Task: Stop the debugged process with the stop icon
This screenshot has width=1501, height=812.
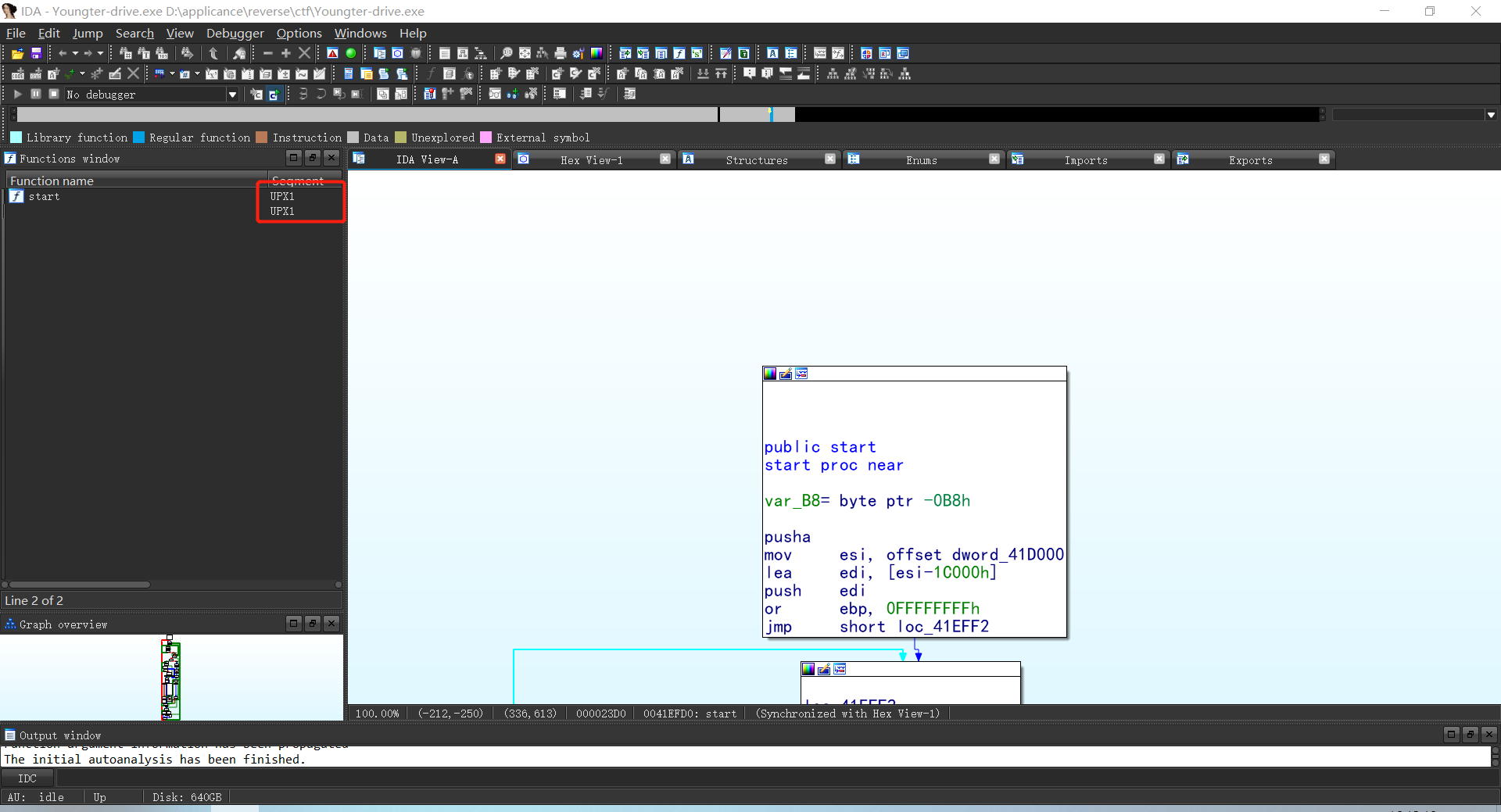Action: pos(54,94)
